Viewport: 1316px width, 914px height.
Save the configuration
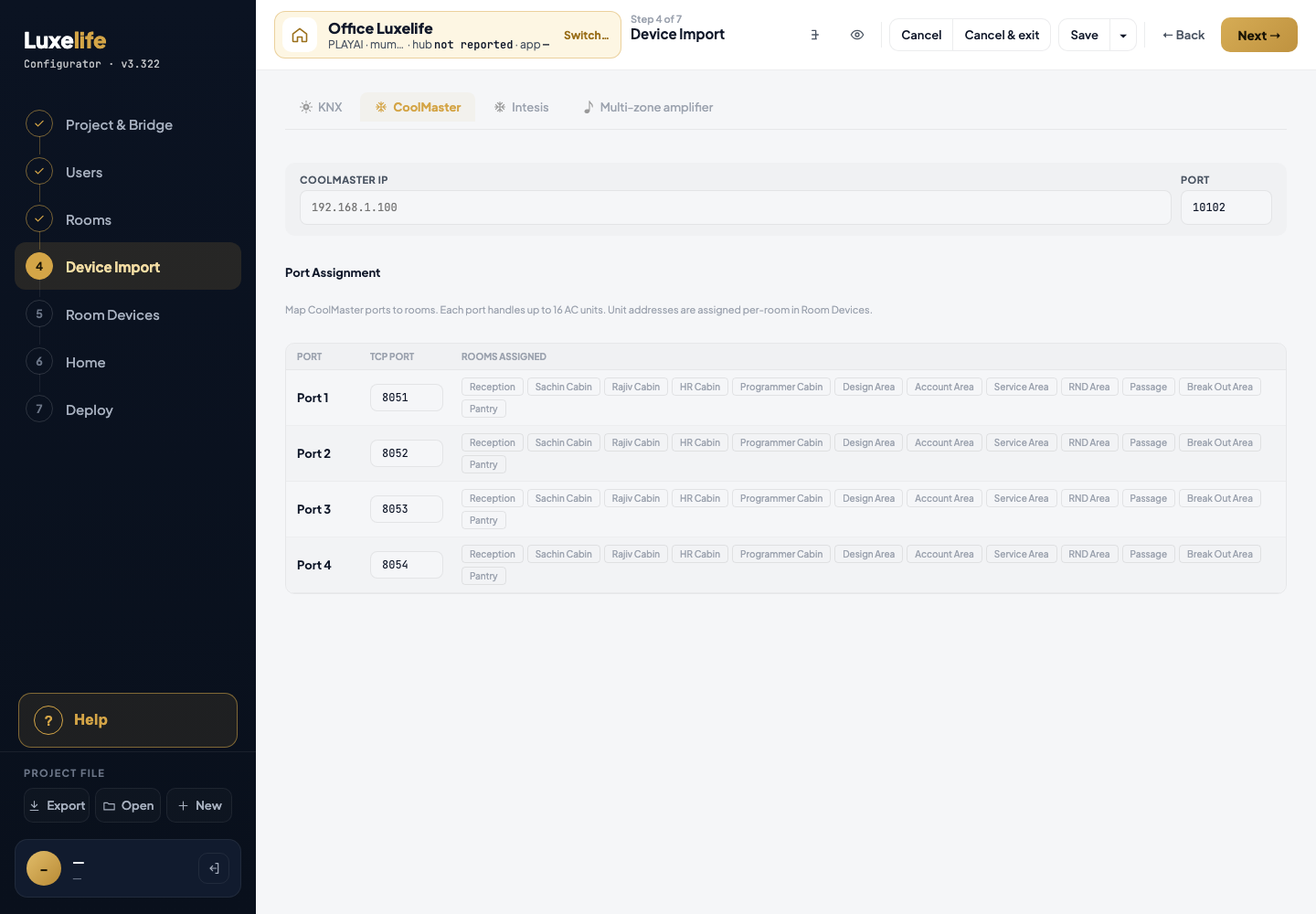tap(1084, 36)
